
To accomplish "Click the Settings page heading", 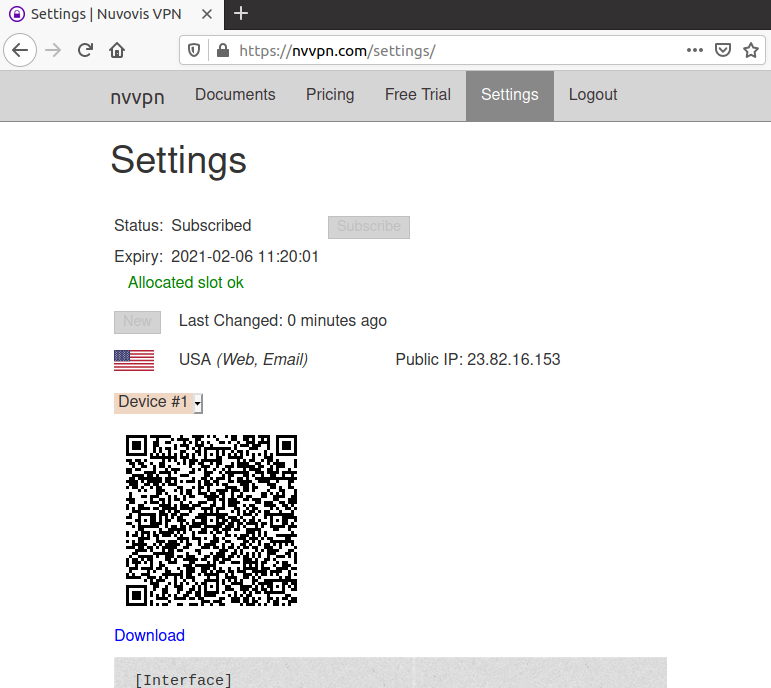I will tap(178, 161).
